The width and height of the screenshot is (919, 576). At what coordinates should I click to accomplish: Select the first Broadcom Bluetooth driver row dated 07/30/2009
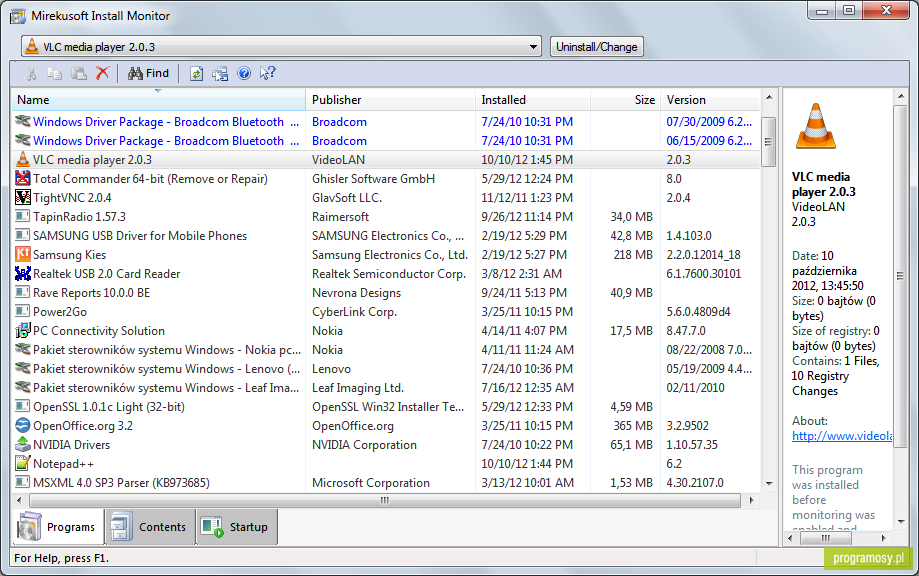[x=386, y=122]
